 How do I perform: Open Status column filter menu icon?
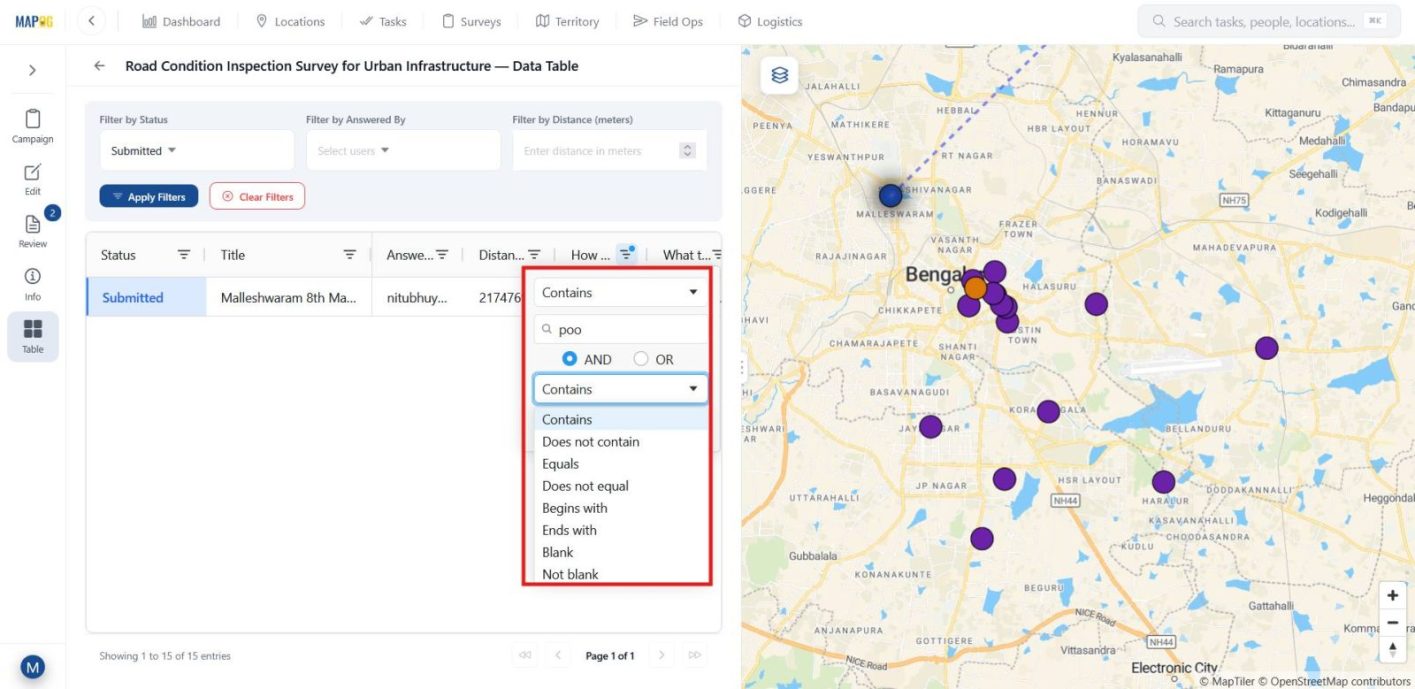pos(184,255)
